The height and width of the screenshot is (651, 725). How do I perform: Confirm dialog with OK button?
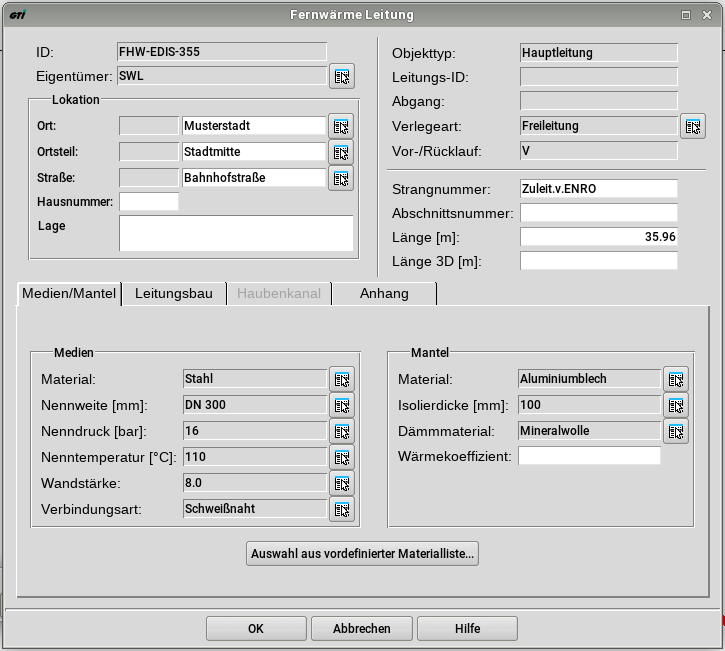click(256, 628)
